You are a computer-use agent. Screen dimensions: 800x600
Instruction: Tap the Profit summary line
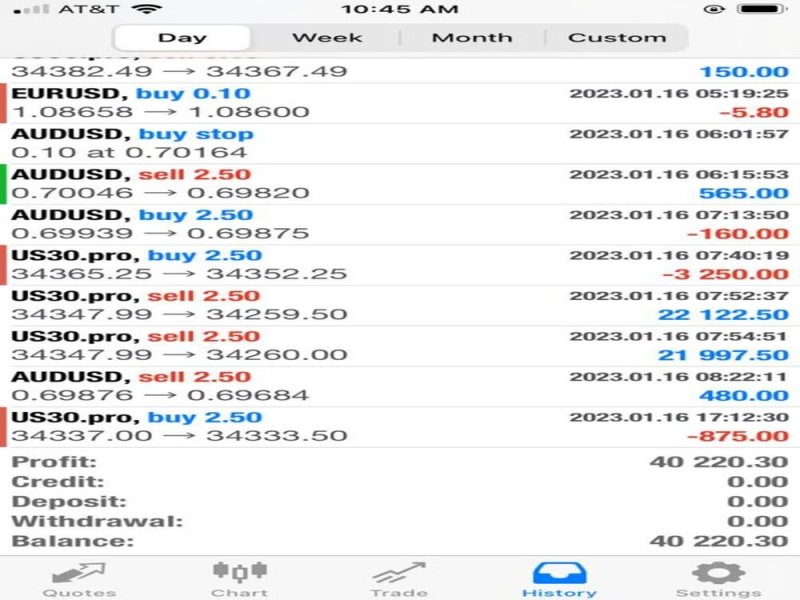pyautogui.click(x=400, y=462)
